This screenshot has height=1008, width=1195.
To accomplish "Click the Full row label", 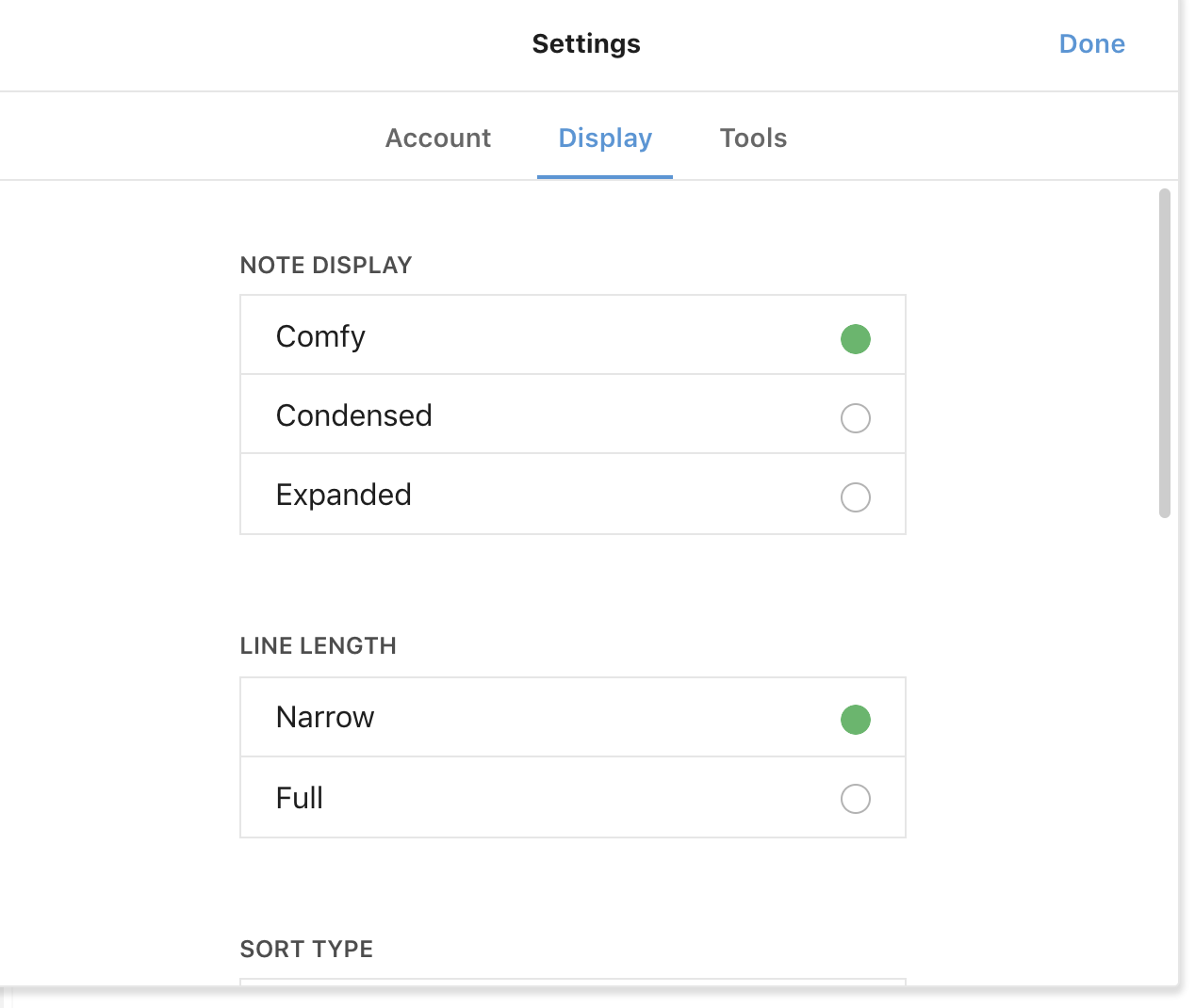I will coord(299,798).
